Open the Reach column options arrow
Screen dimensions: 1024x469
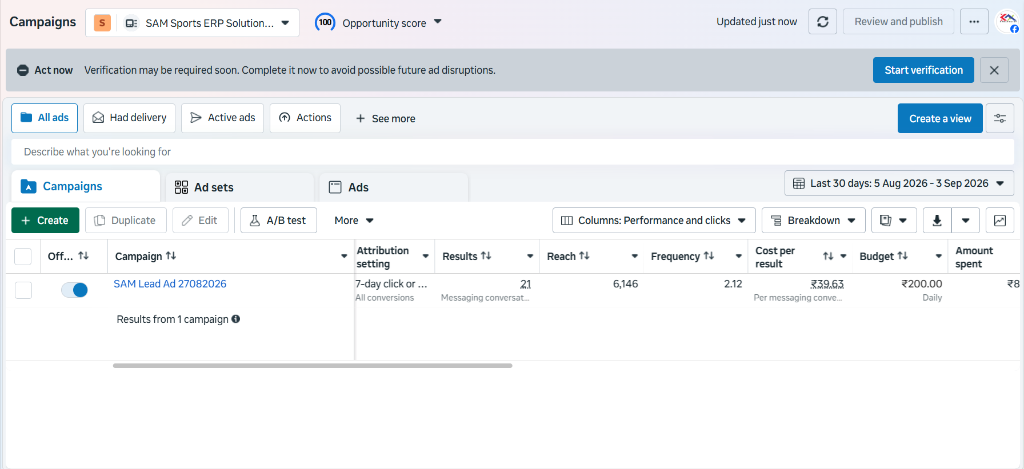tap(634, 256)
